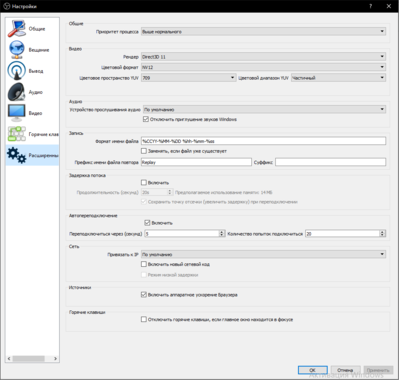Open the Видео monitor icon

point(17,113)
